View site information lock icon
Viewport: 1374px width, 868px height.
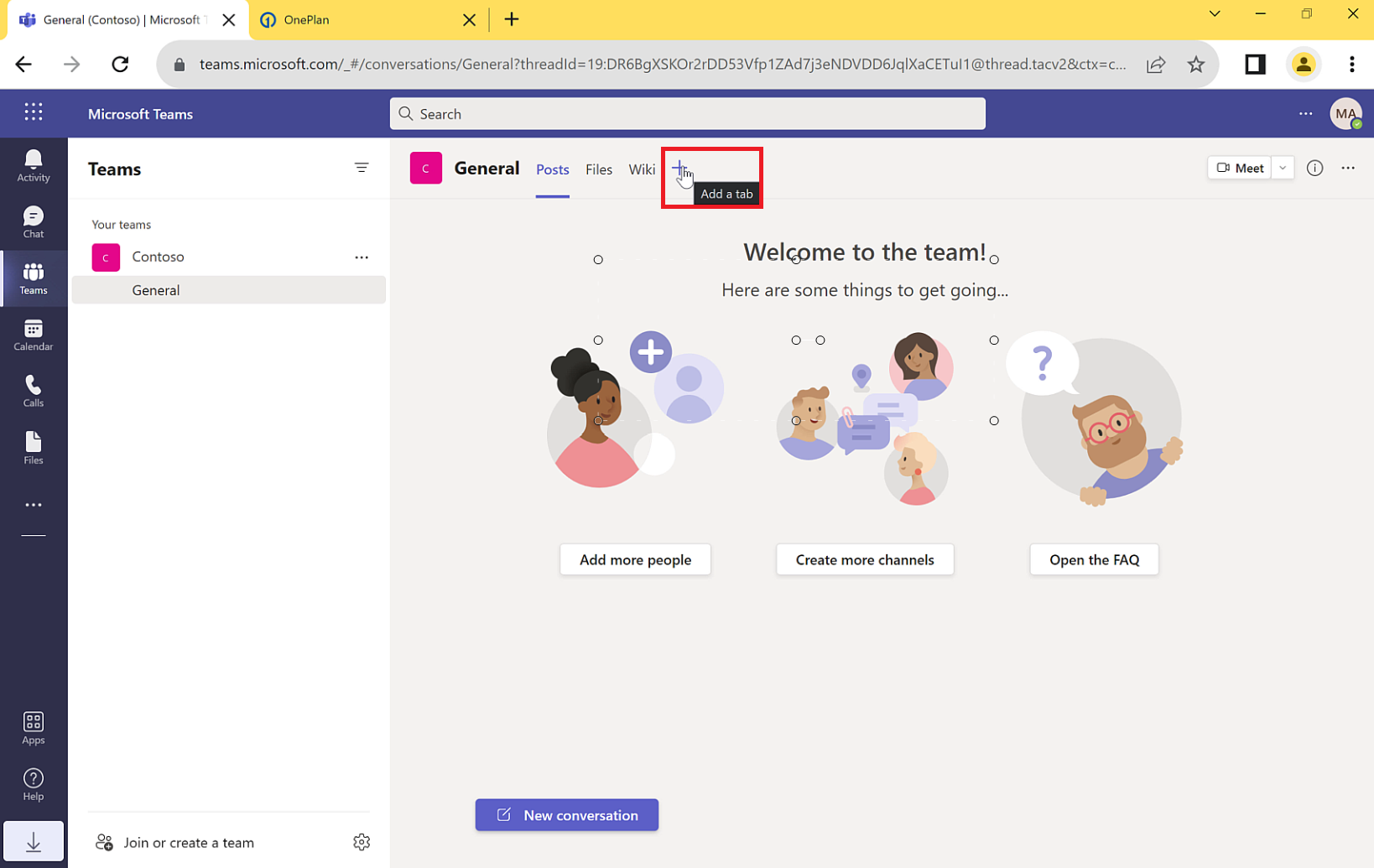179,65
